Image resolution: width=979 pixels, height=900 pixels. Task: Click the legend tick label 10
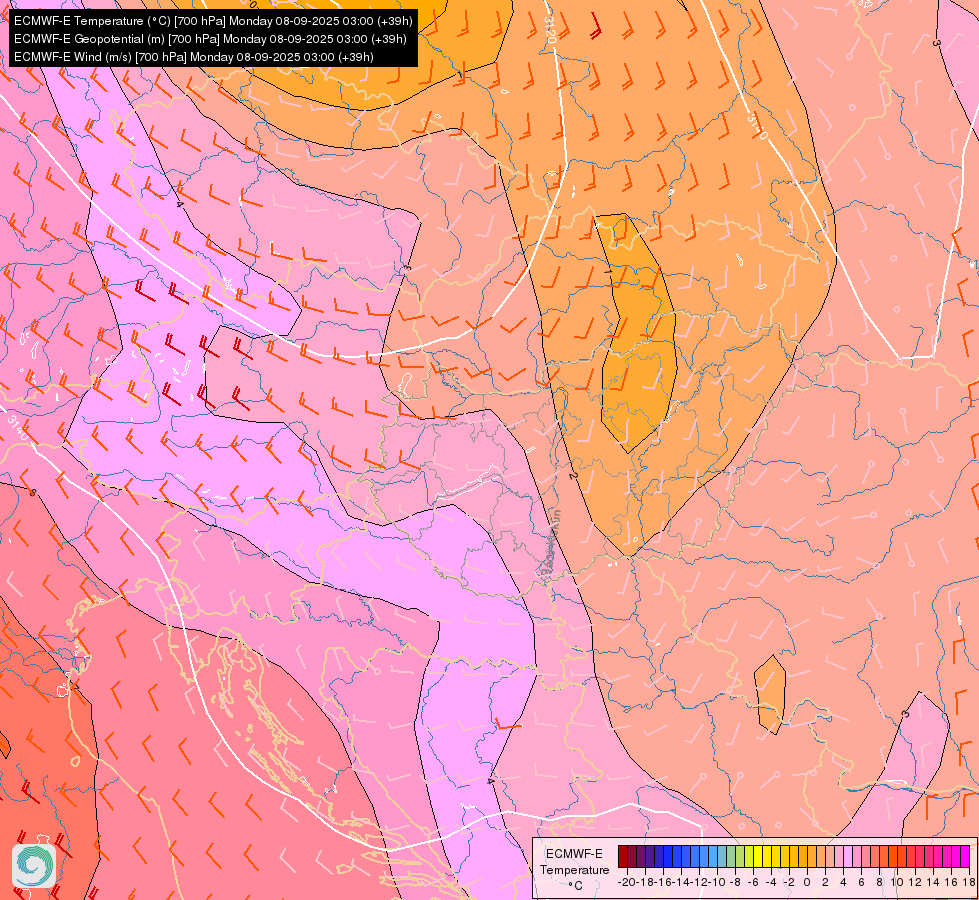(897, 882)
